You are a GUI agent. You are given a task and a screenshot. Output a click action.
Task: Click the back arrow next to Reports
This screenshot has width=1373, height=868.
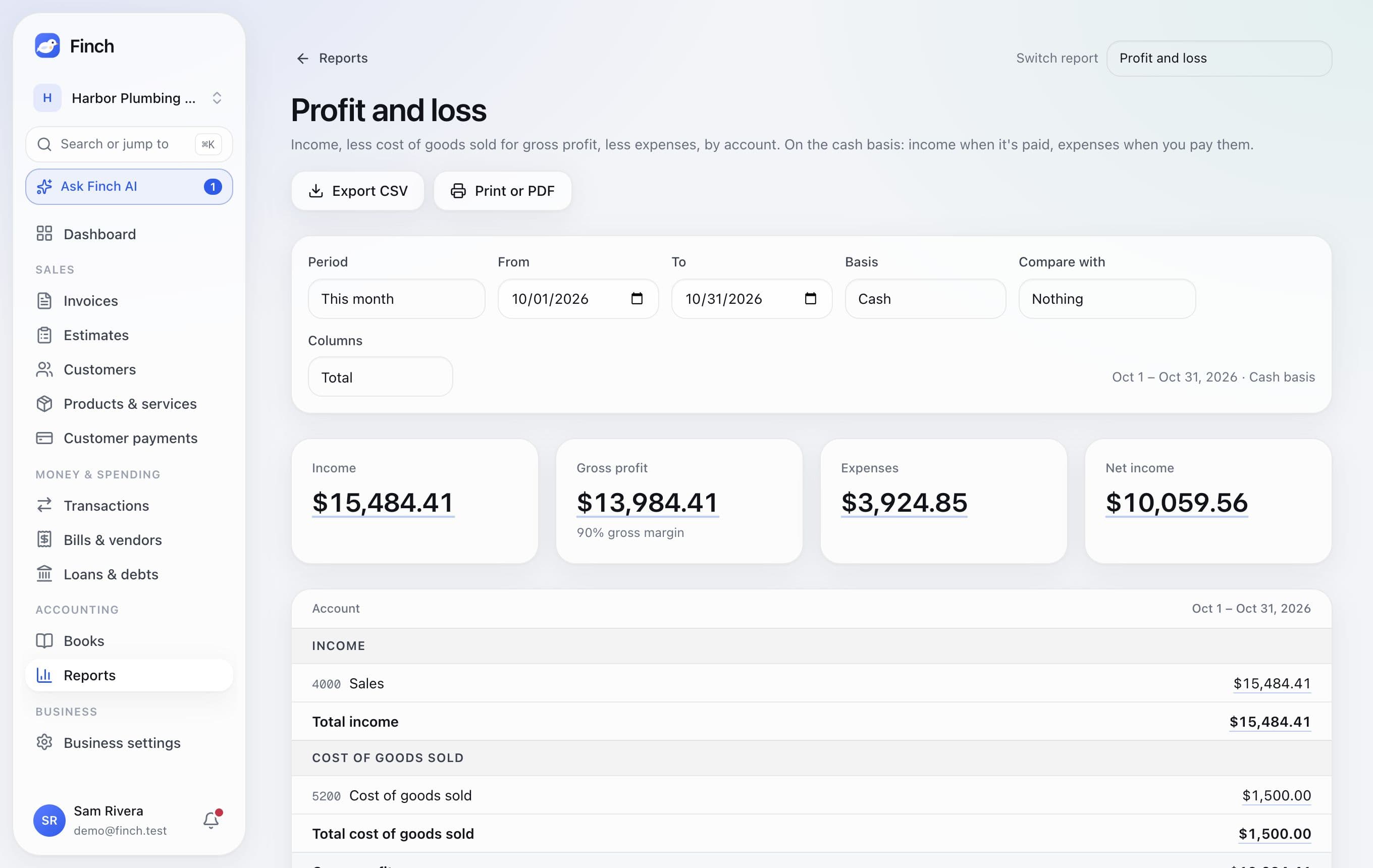pos(303,58)
